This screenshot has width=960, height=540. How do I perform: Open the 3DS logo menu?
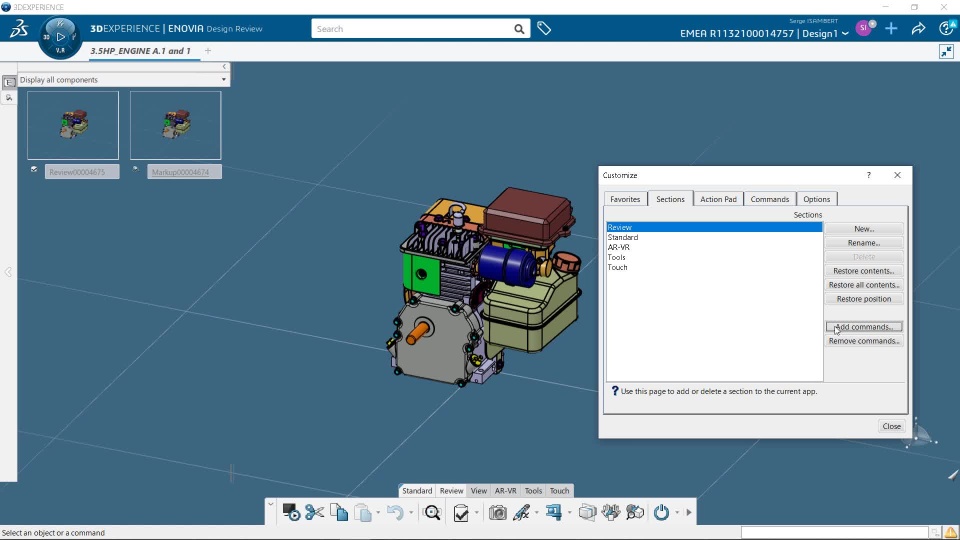click(x=19, y=29)
